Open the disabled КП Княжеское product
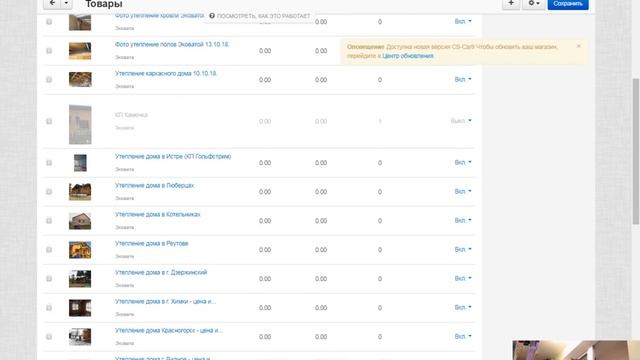The image size is (640, 360). pyautogui.click(x=131, y=115)
